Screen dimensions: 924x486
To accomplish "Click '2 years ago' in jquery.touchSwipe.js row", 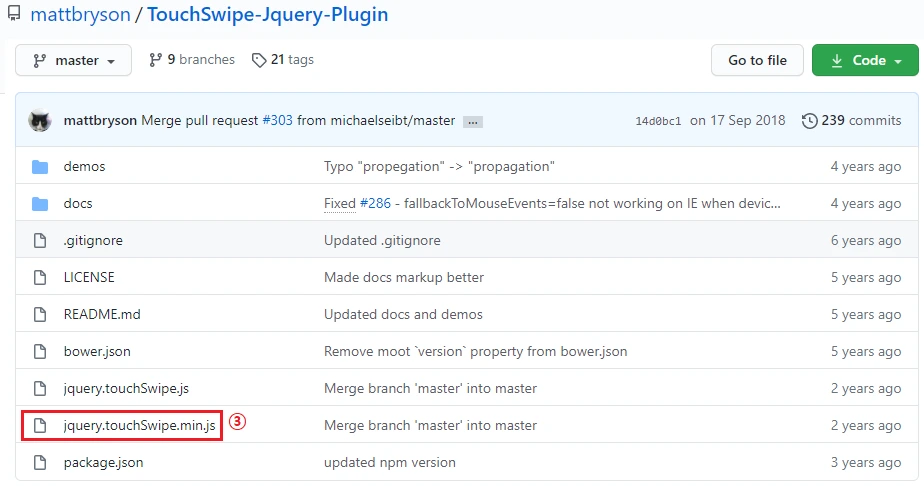I will point(866,389).
